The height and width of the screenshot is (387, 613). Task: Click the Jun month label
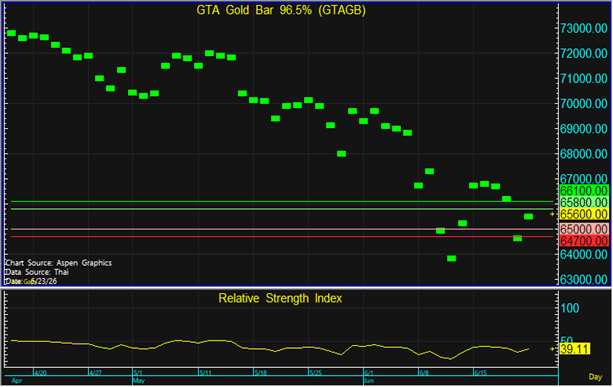369,380
